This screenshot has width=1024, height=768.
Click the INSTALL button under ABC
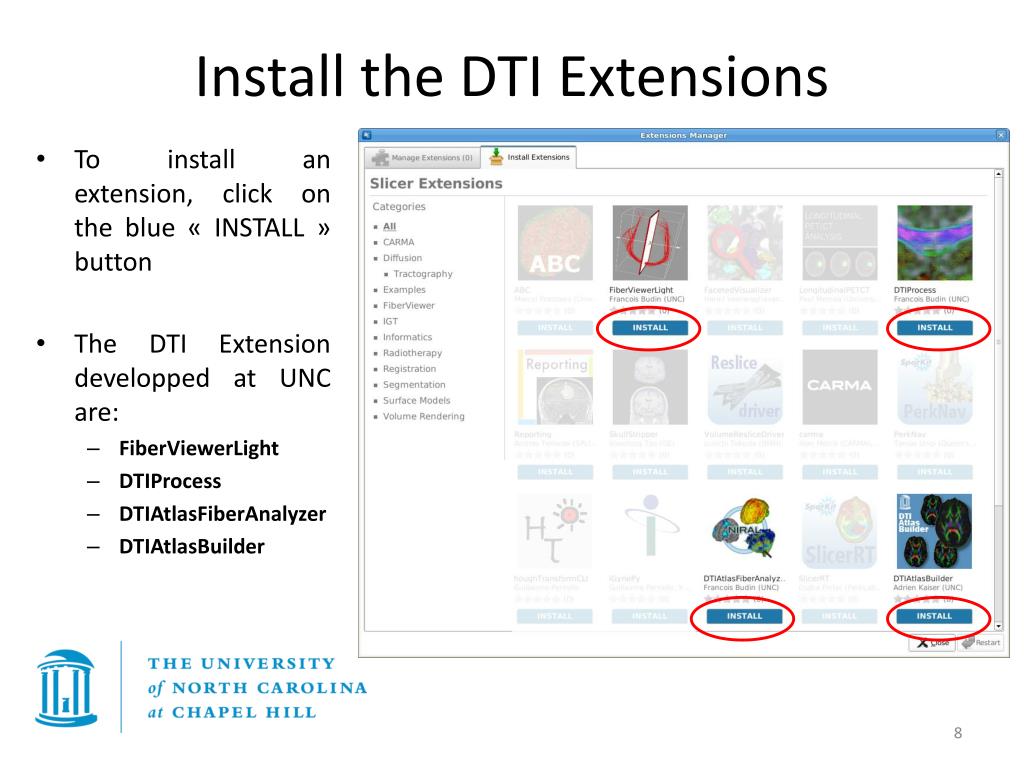[555, 328]
